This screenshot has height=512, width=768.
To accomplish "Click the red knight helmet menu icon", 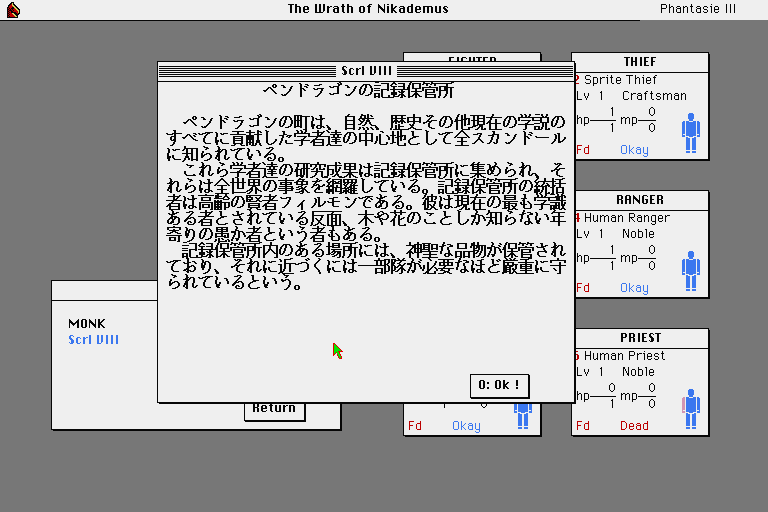I will coord(13,10).
